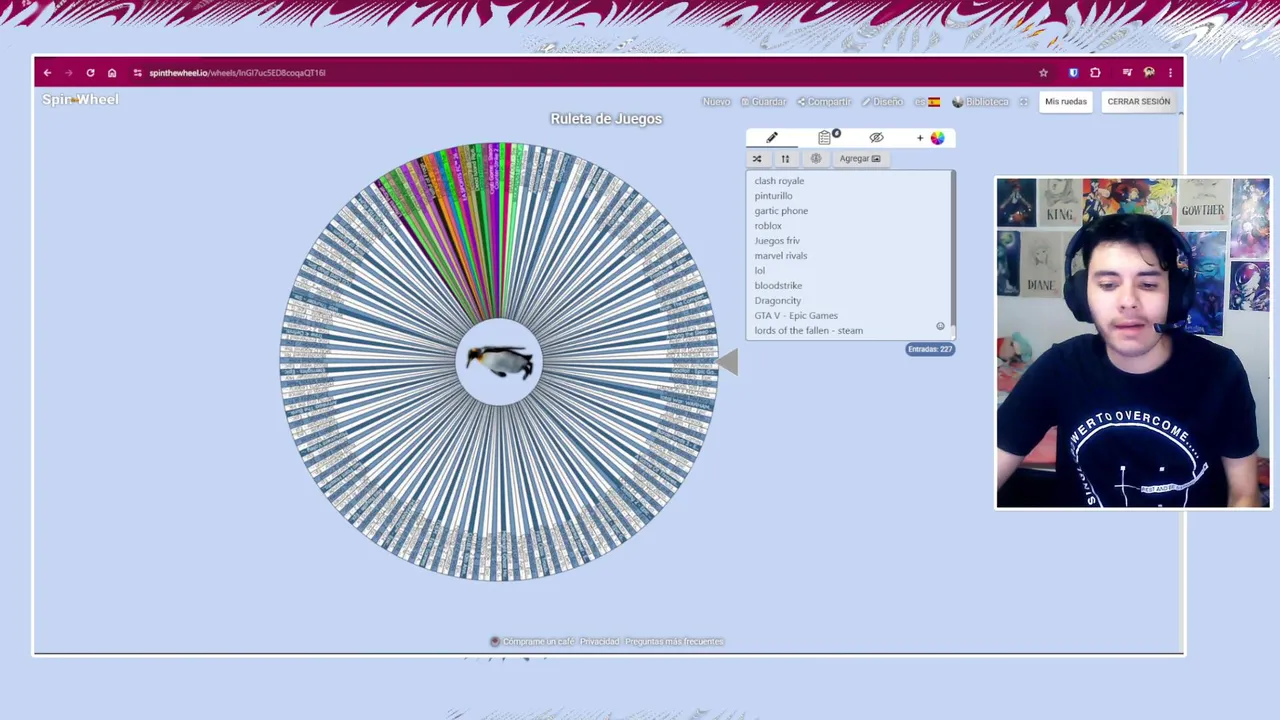
Task: Select the 'bloodstrike' entry
Action: point(778,286)
